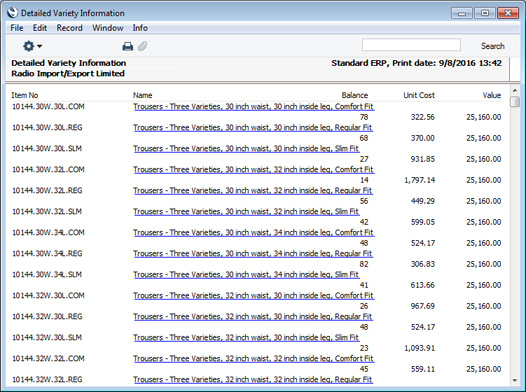Screen dimensions: 526x392
Task: Select item number 10144.30W.30L.SLM
Action: point(47,149)
